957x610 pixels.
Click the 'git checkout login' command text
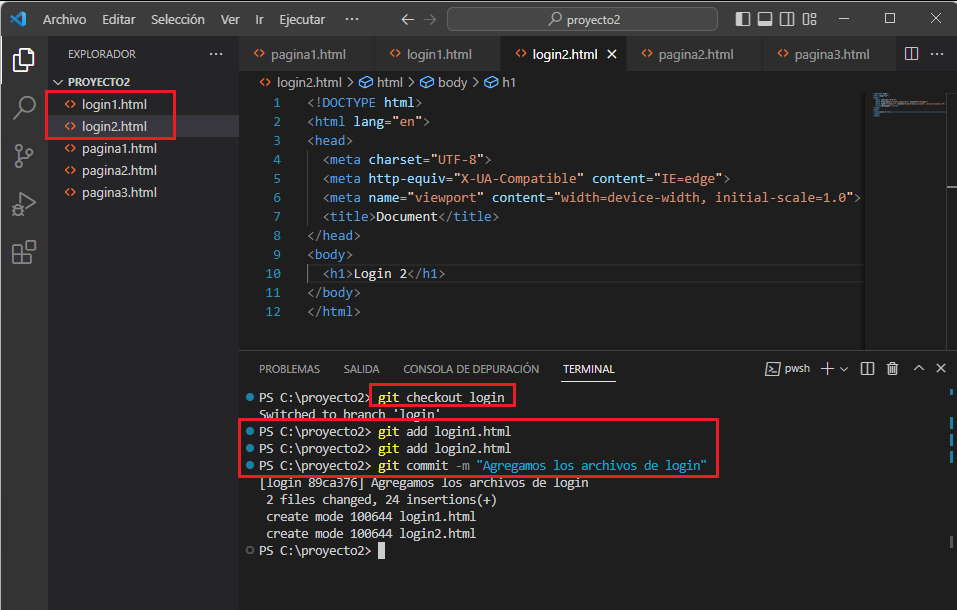tap(441, 398)
